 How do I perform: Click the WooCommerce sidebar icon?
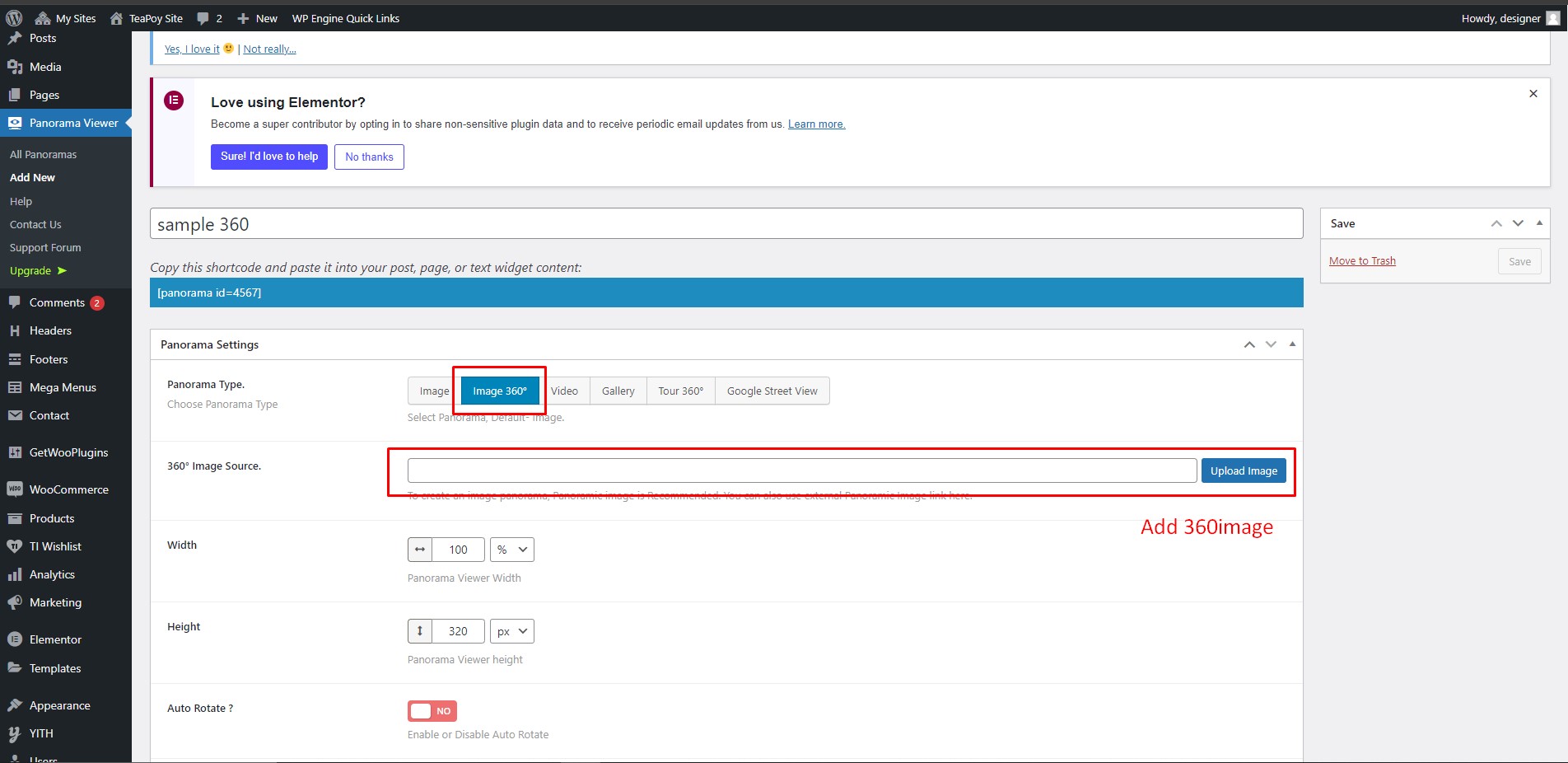15,489
